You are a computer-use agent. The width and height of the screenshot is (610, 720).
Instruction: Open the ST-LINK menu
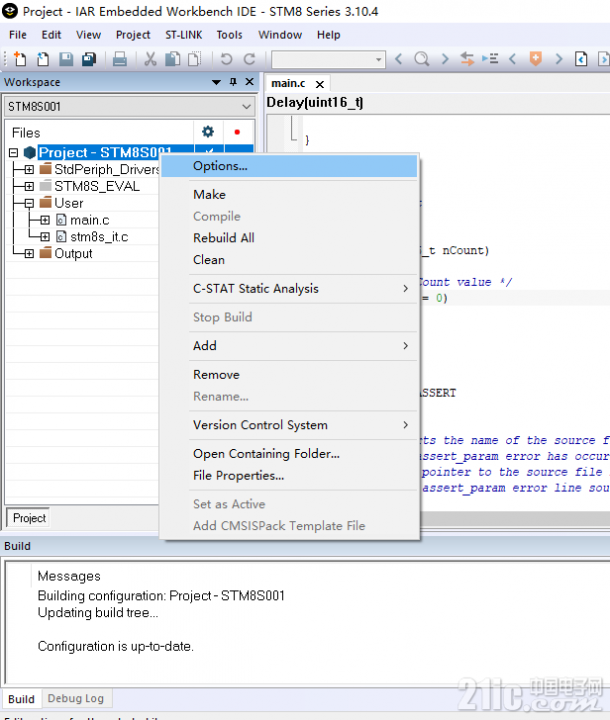pyautogui.click(x=184, y=35)
